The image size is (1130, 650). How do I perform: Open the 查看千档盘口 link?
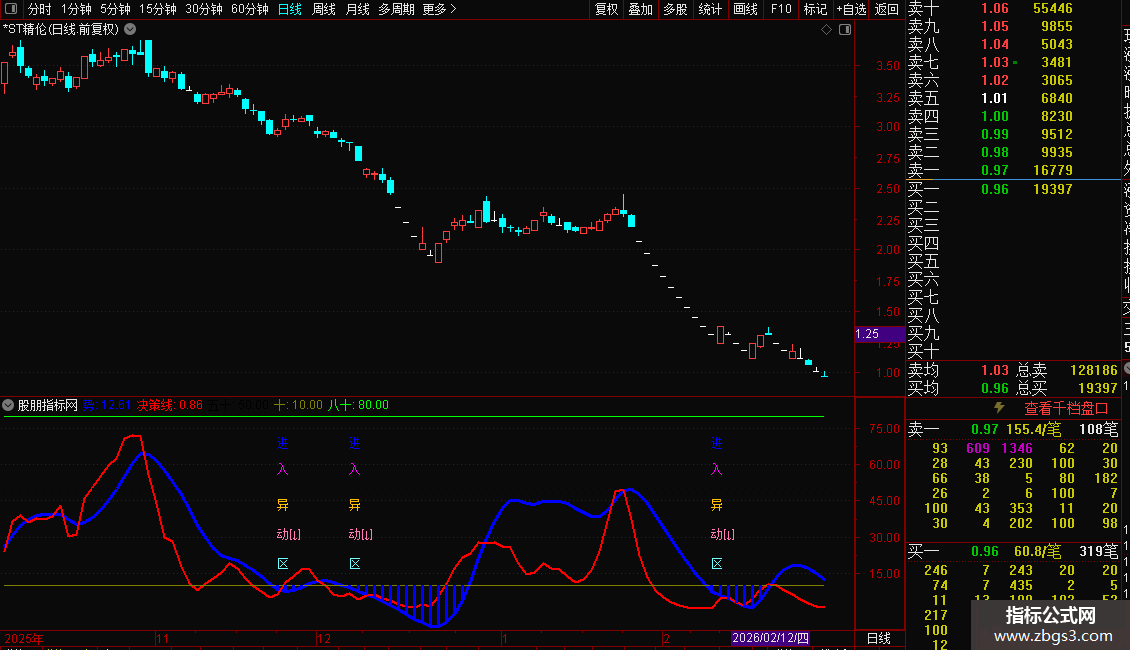tap(1066, 408)
